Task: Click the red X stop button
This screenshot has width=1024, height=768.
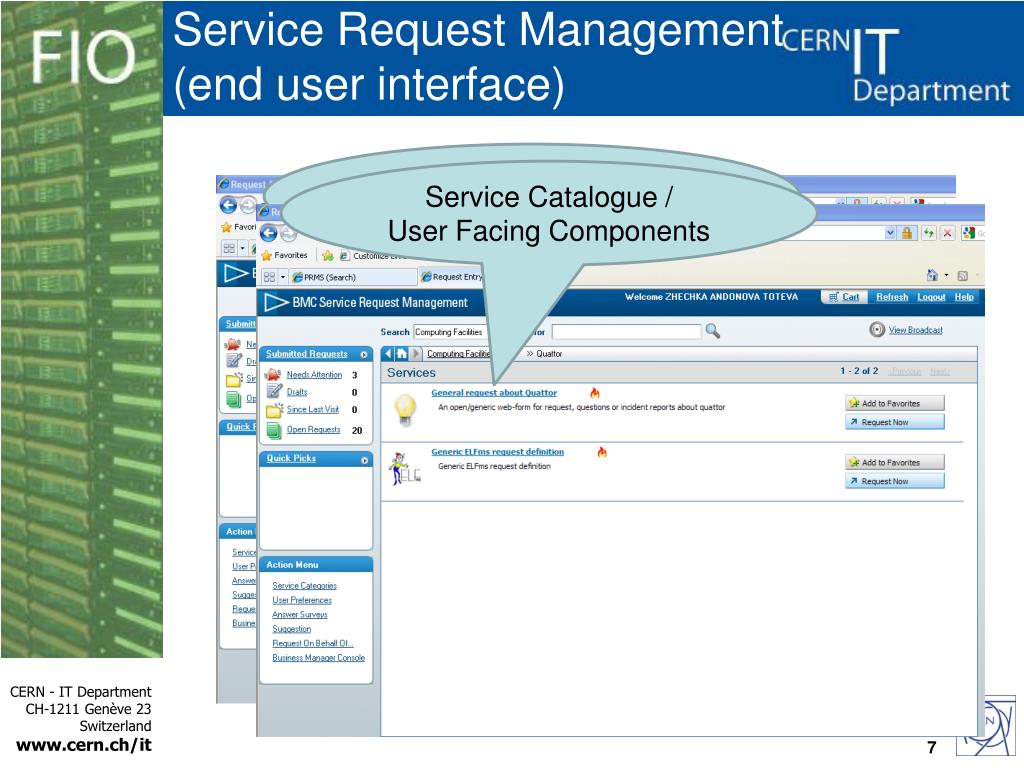Action: [948, 232]
